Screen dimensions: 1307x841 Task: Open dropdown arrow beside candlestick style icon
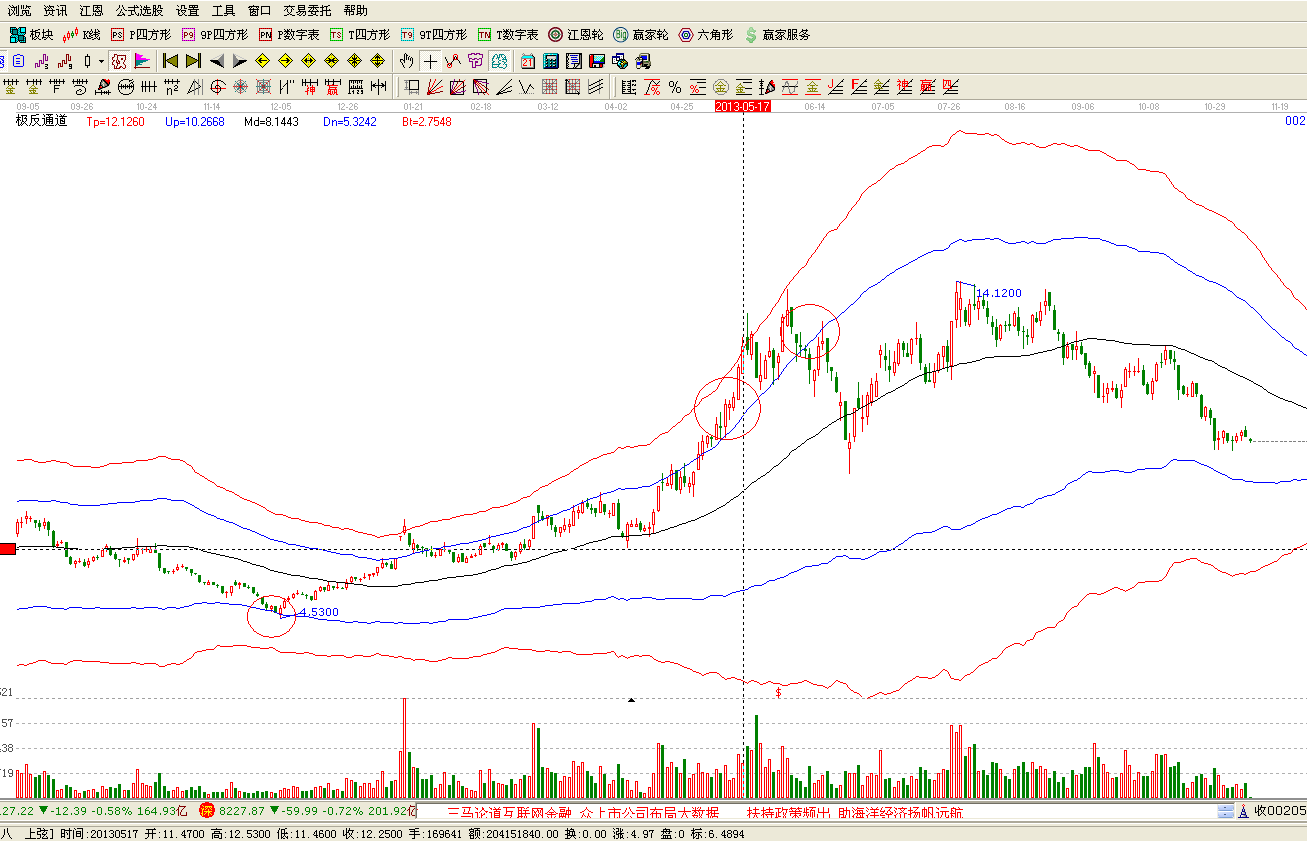coord(101,61)
